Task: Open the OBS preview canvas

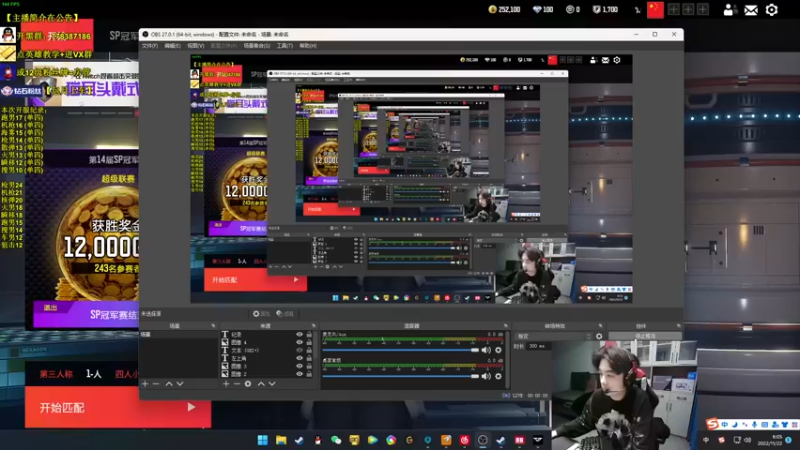Action: click(411, 179)
